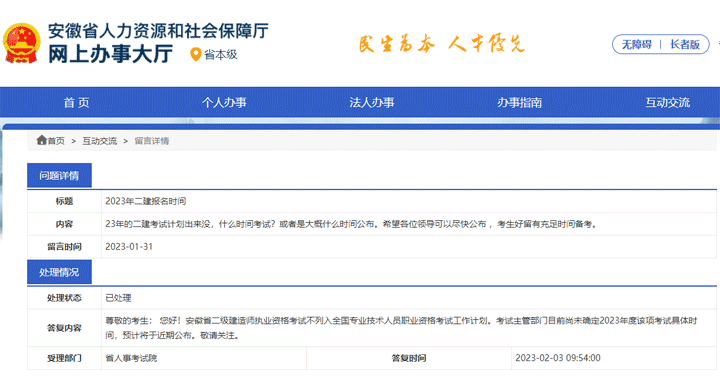Open the 个人办事 navigation tab
The width and height of the screenshot is (720, 390).
224,102
